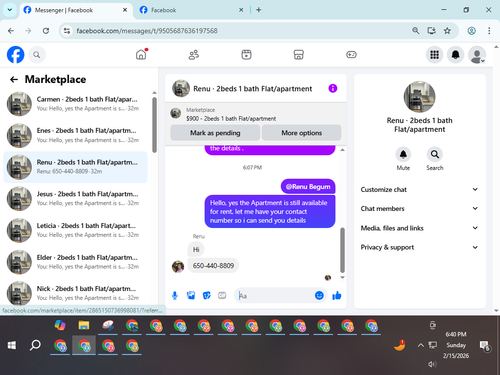Send a voice clip via microphone icon
This screenshot has width=500, height=375.
[175, 295]
